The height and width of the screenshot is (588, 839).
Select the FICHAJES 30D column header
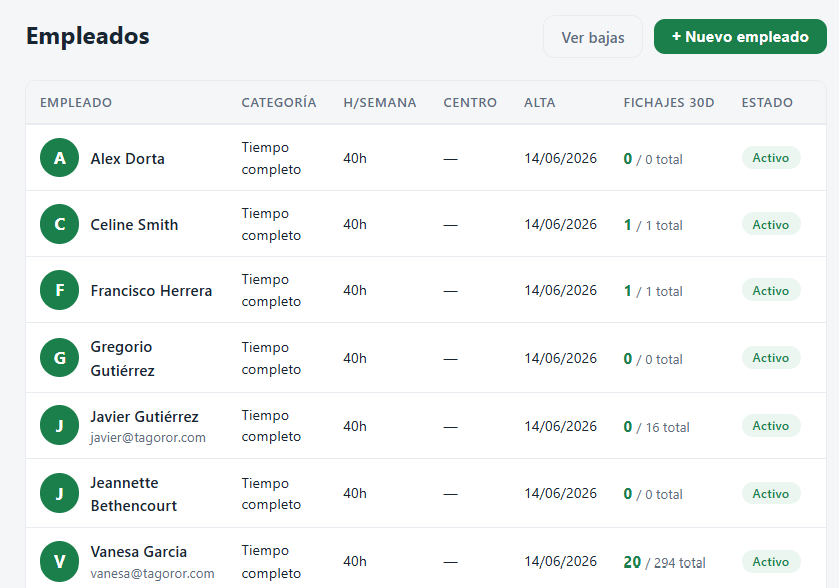point(669,103)
